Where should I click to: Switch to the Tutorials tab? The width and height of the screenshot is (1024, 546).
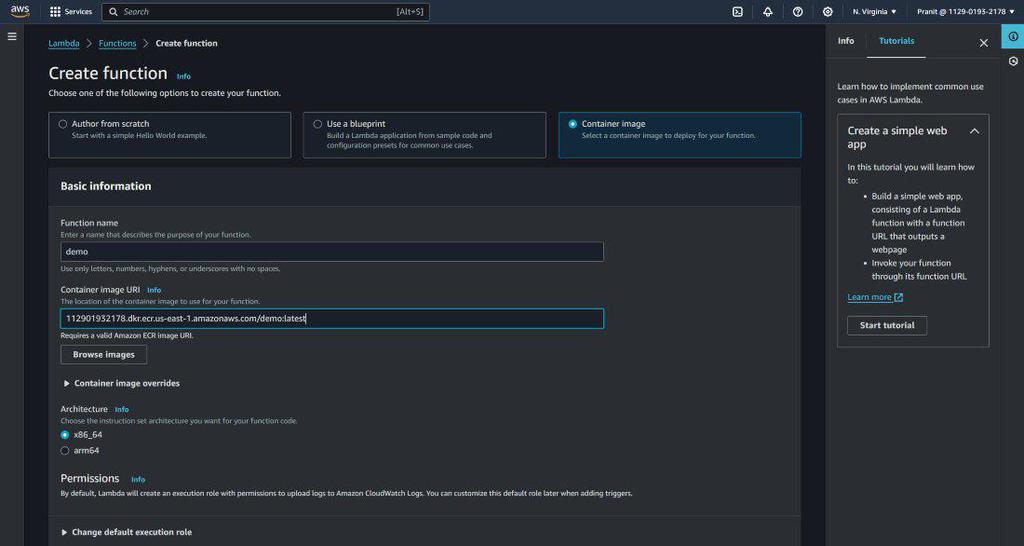tap(896, 41)
